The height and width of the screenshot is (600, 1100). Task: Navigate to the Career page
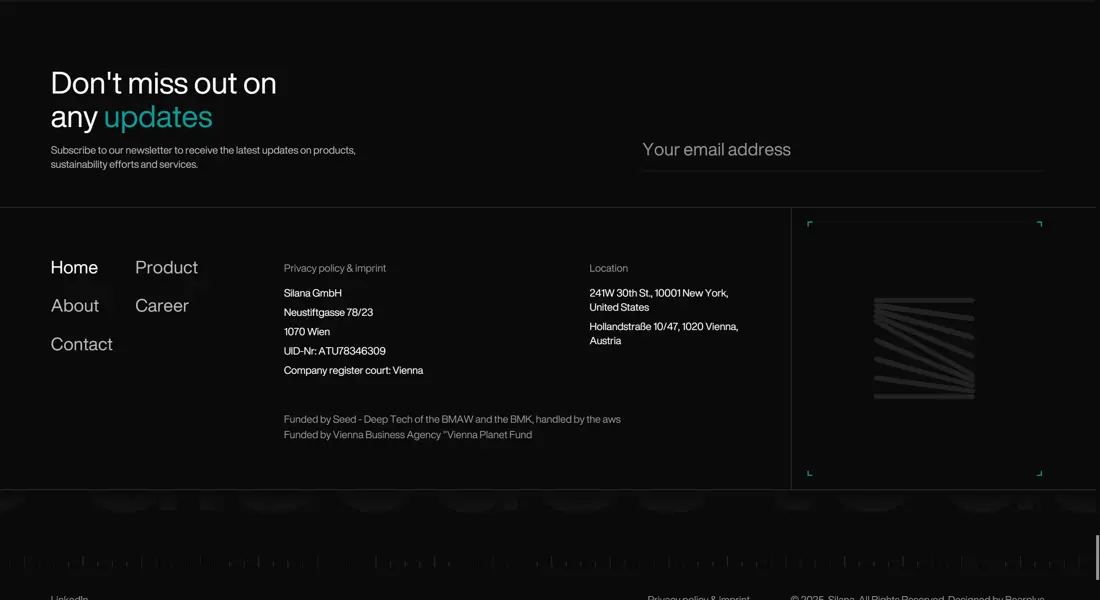pyautogui.click(x=162, y=306)
